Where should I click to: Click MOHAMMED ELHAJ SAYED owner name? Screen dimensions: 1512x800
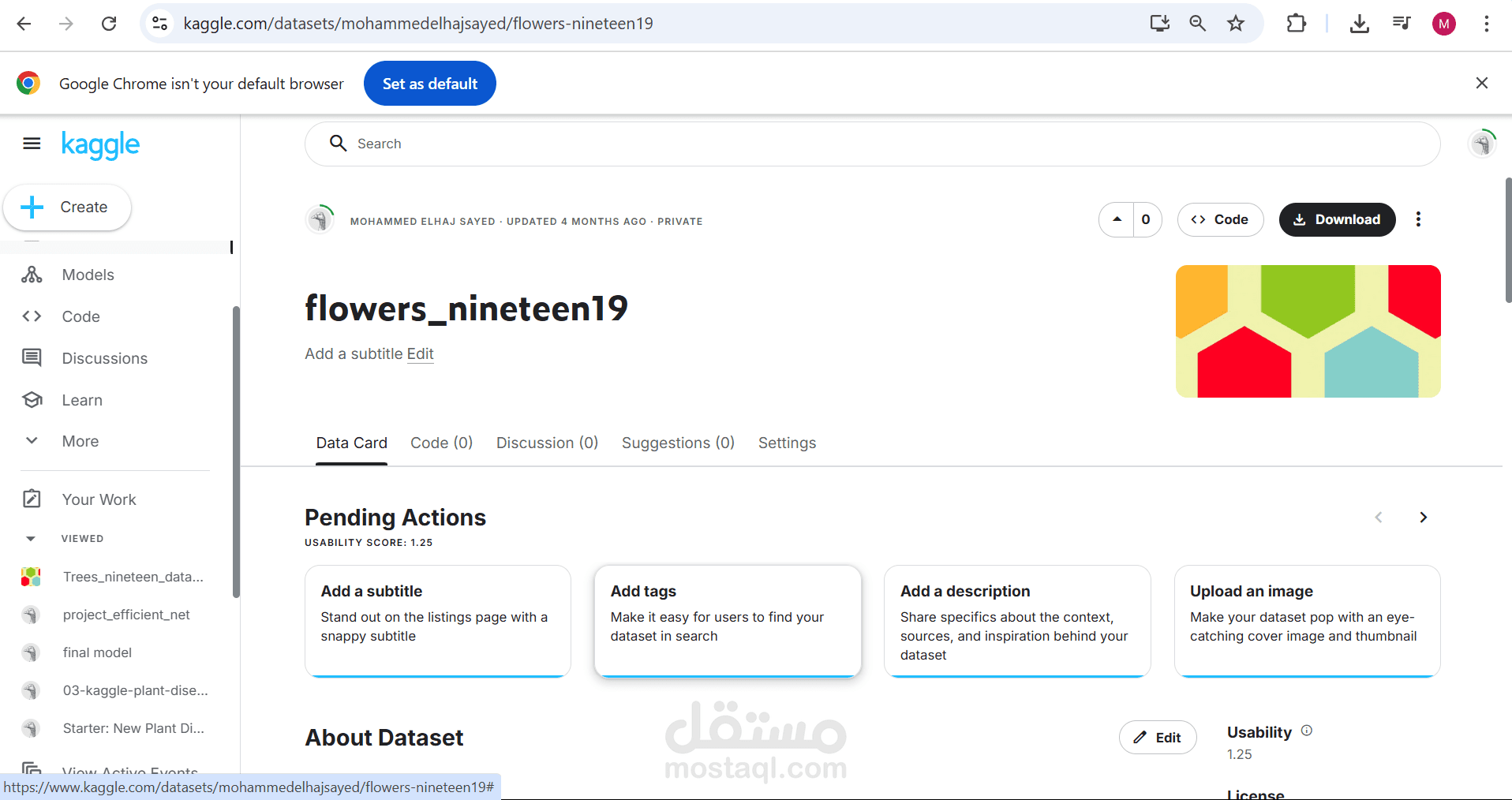[423, 222]
